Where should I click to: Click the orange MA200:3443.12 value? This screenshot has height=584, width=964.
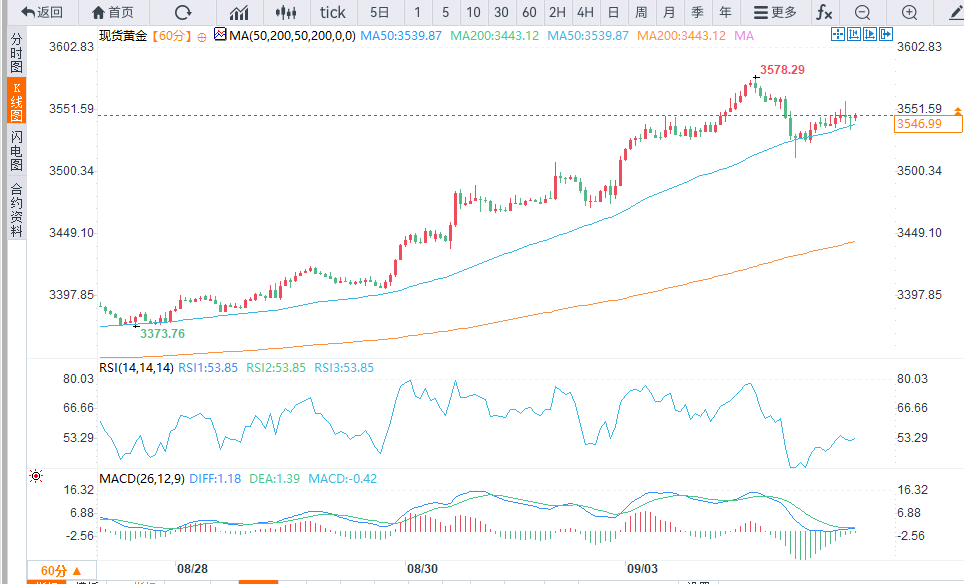pyautogui.click(x=681, y=36)
